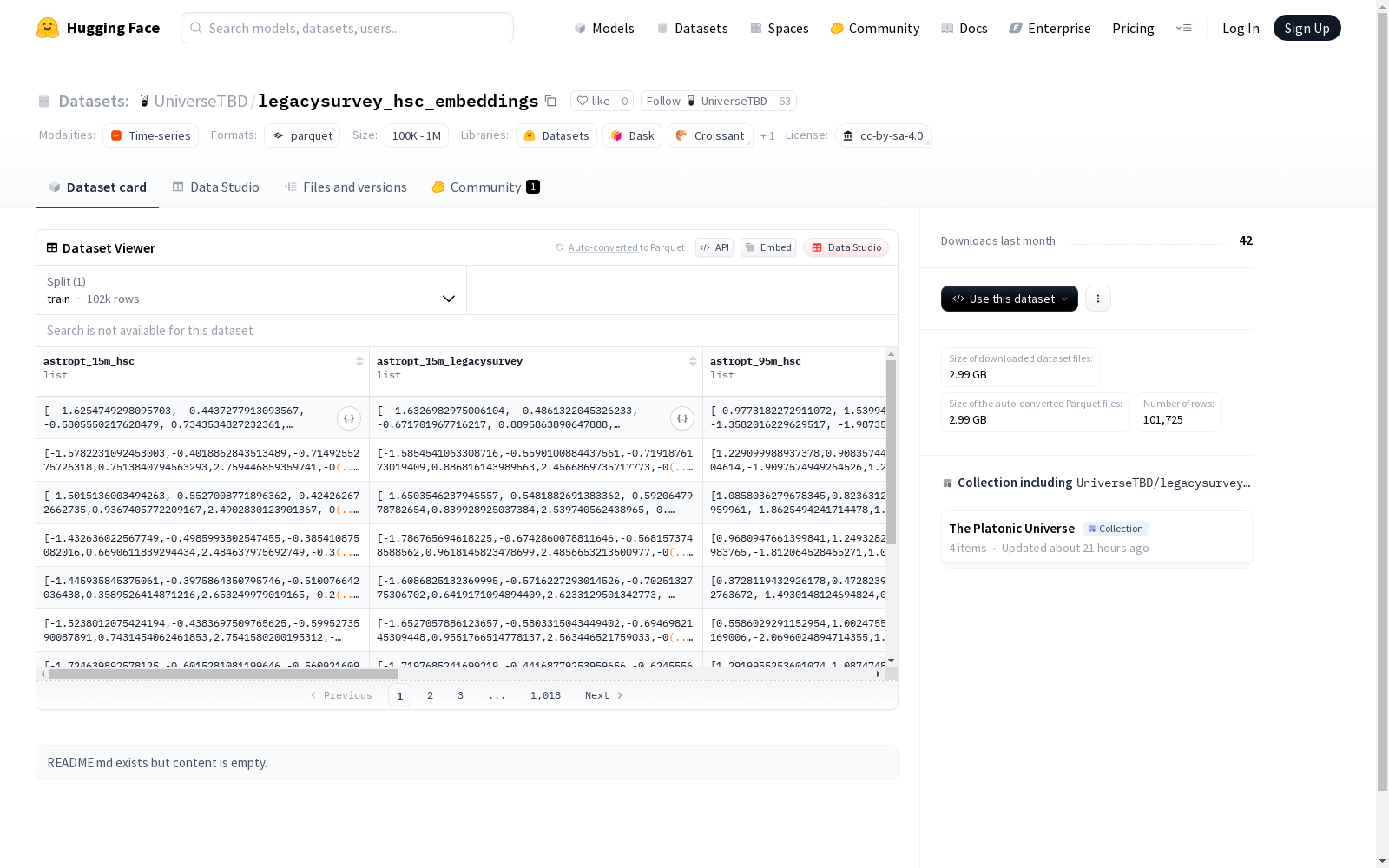
Task: Click the parquet format tag
Action: 302,135
